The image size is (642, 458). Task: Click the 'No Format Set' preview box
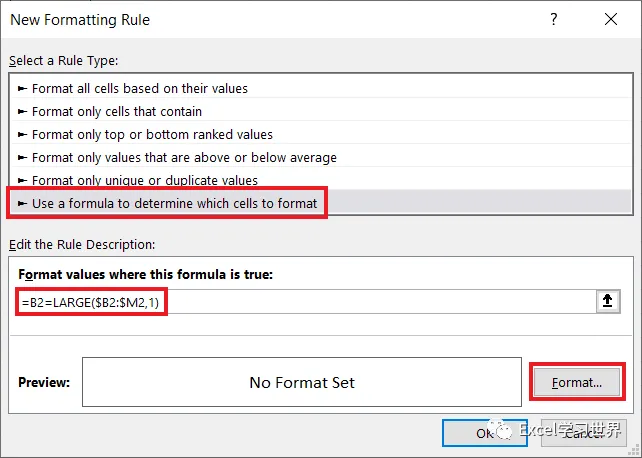coord(301,382)
